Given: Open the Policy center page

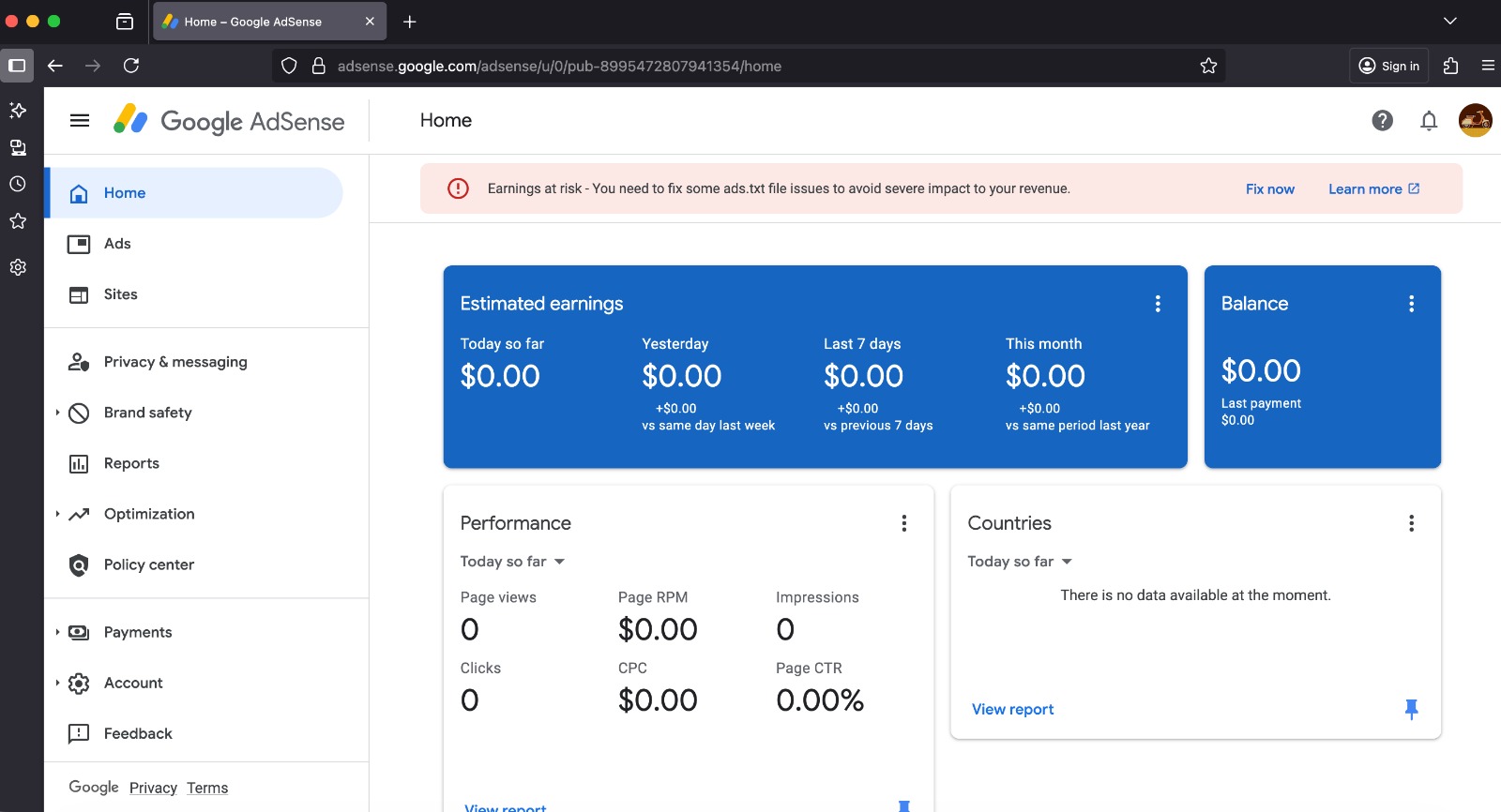Looking at the screenshot, I should click(x=148, y=564).
